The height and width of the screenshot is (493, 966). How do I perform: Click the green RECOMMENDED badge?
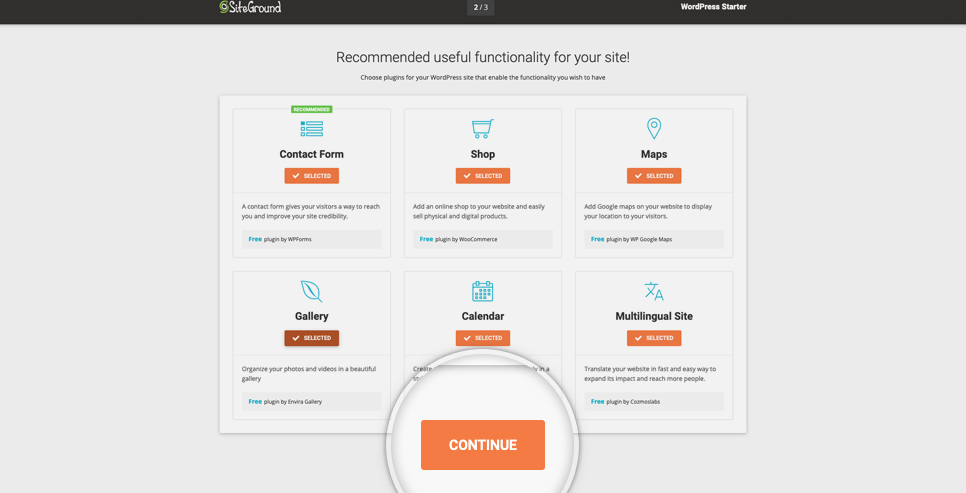pyautogui.click(x=312, y=109)
